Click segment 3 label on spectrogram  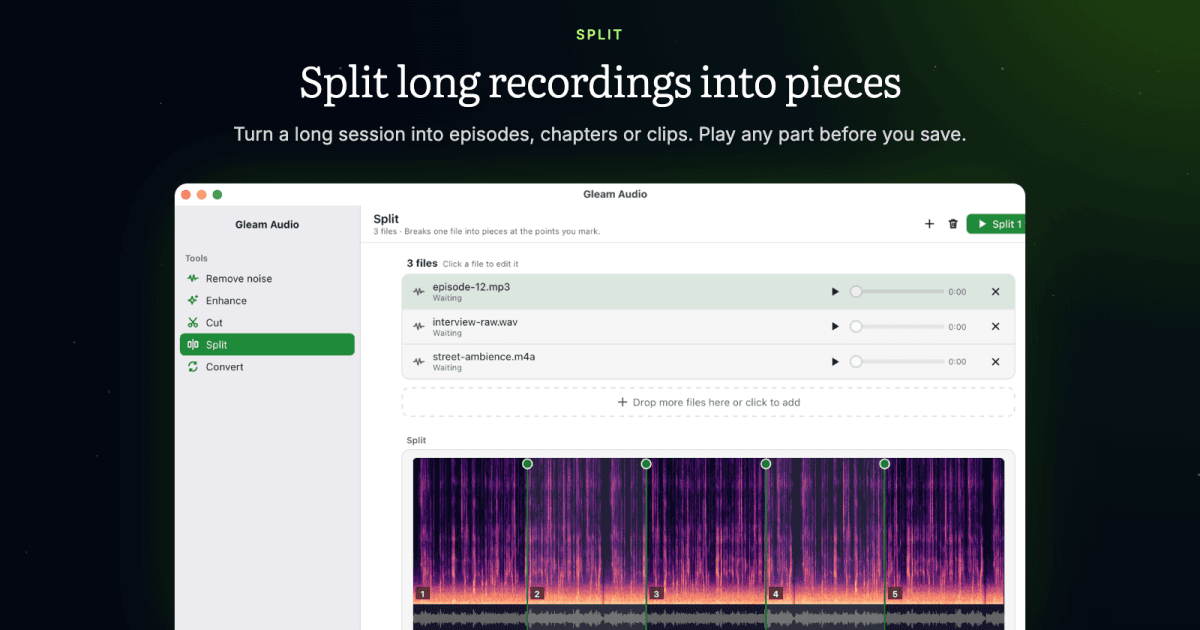tap(656, 594)
